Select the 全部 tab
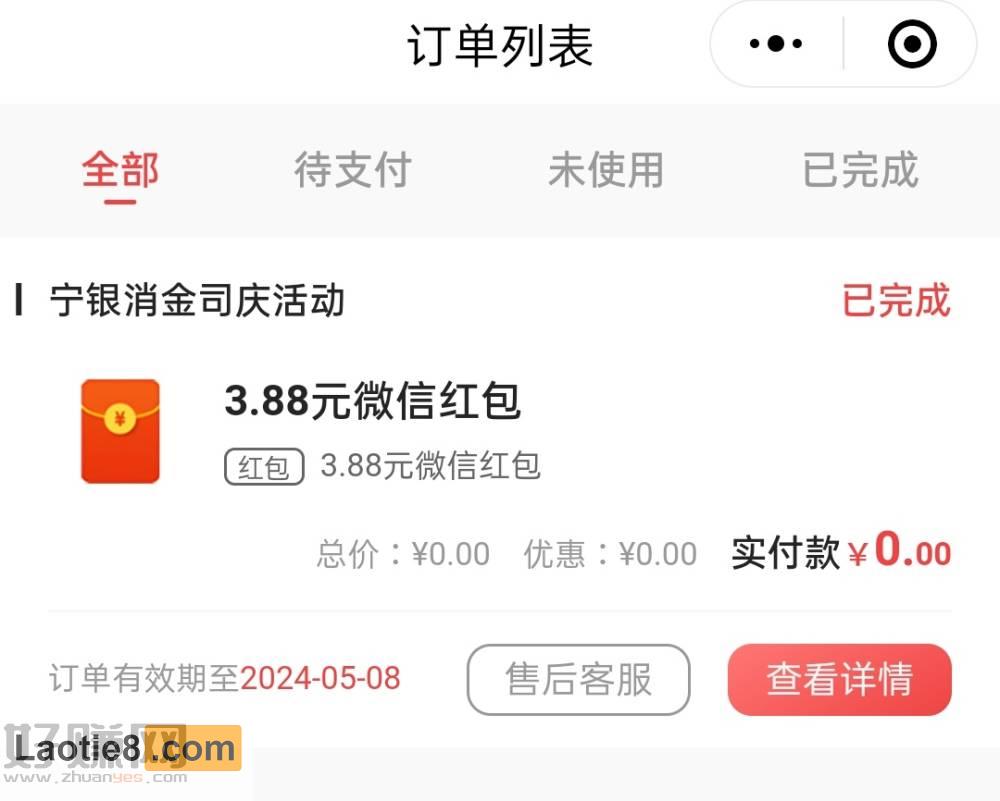 (120, 170)
